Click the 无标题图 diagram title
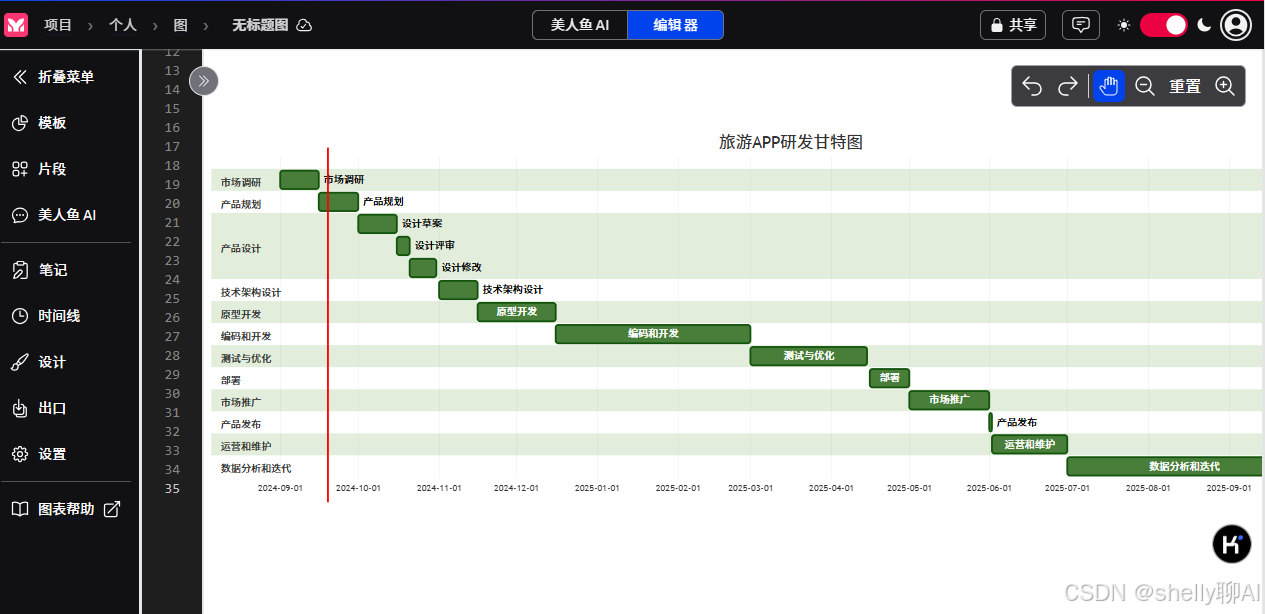The width and height of the screenshot is (1265, 614). (259, 25)
